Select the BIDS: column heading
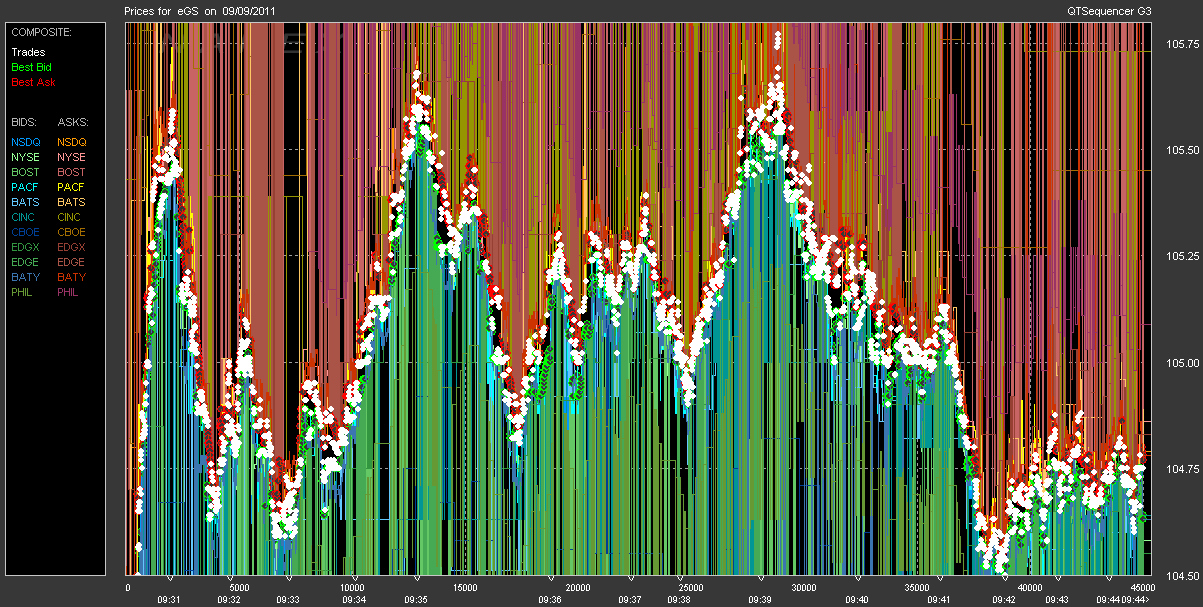The height and width of the screenshot is (607, 1203). (x=24, y=121)
